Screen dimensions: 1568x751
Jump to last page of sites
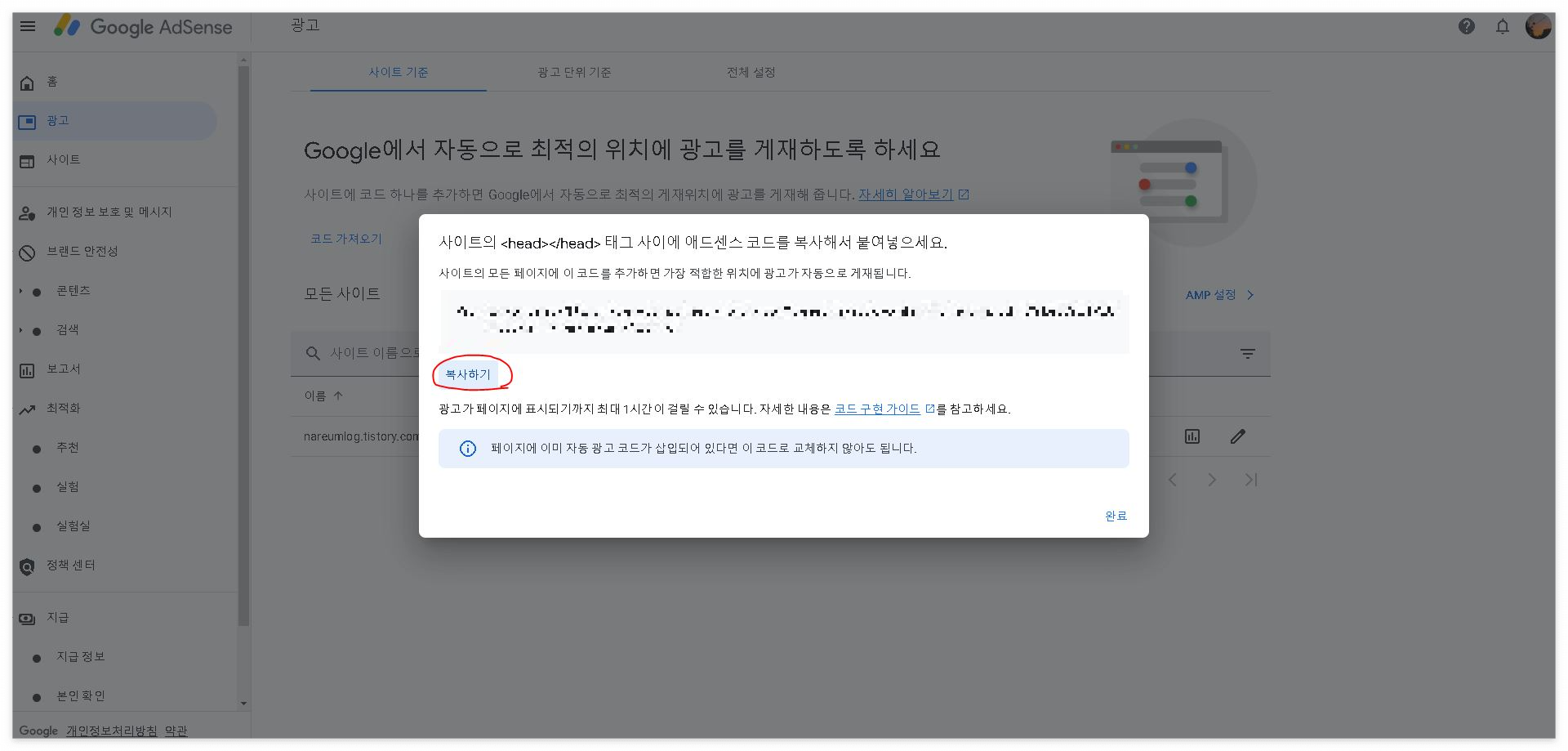tap(1251, 480)
